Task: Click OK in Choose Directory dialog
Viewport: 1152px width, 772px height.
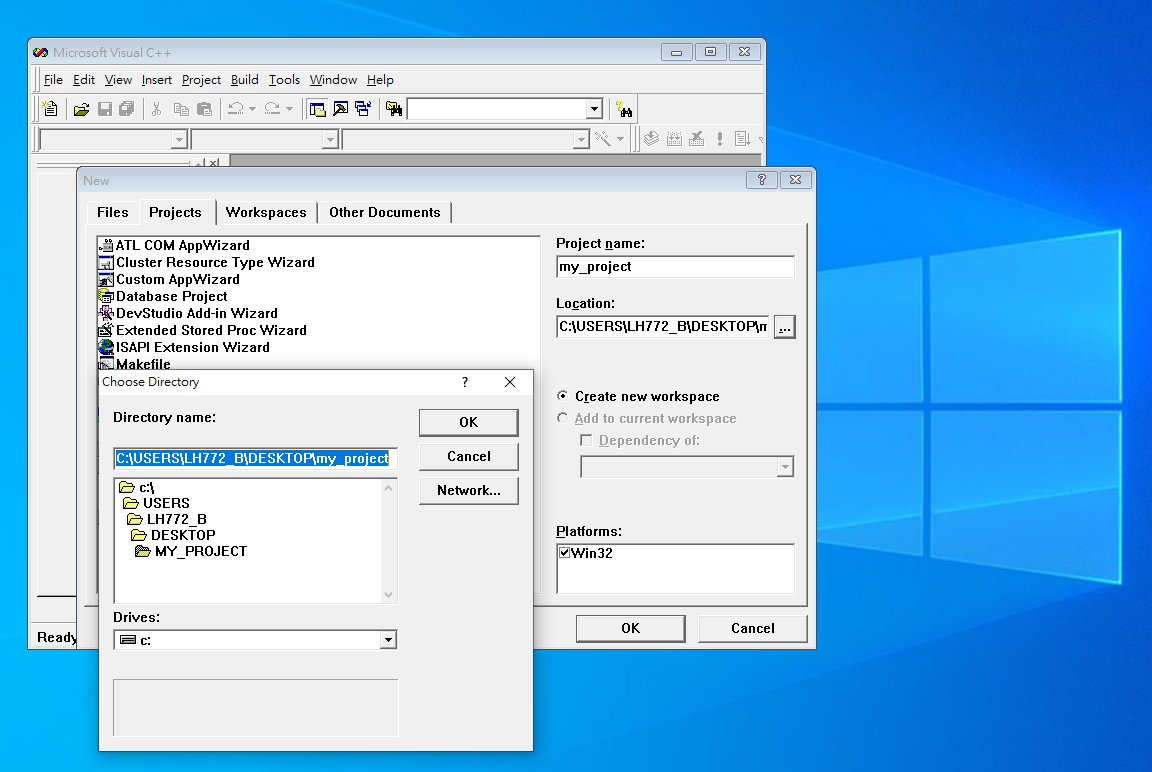Action: (x=469, y=422)
